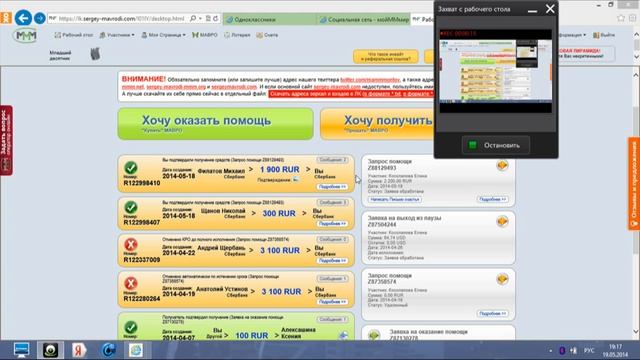Open Сообщения for the 300 RUR order

(x=333, y=202)
